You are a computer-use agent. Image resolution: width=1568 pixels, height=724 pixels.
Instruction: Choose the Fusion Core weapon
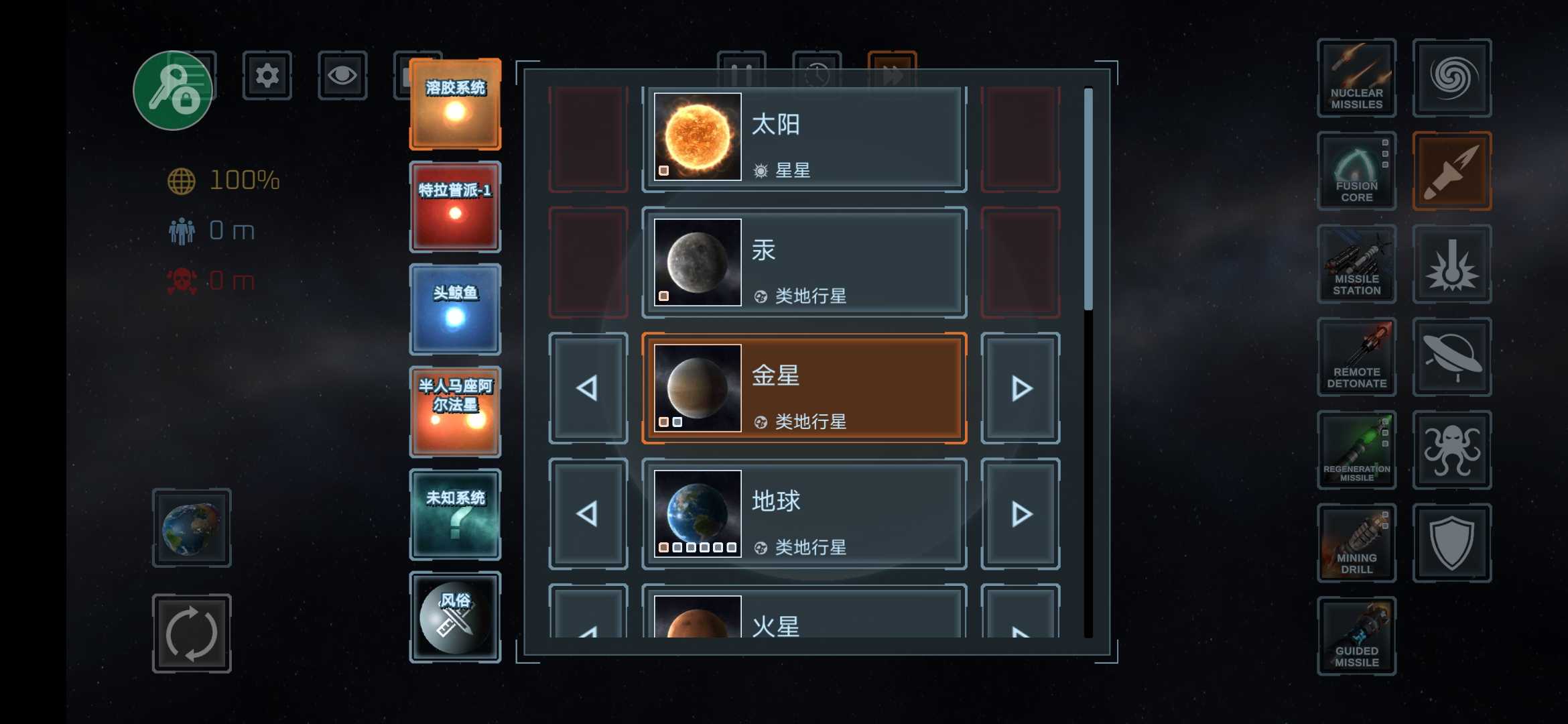pos(1356,172)
